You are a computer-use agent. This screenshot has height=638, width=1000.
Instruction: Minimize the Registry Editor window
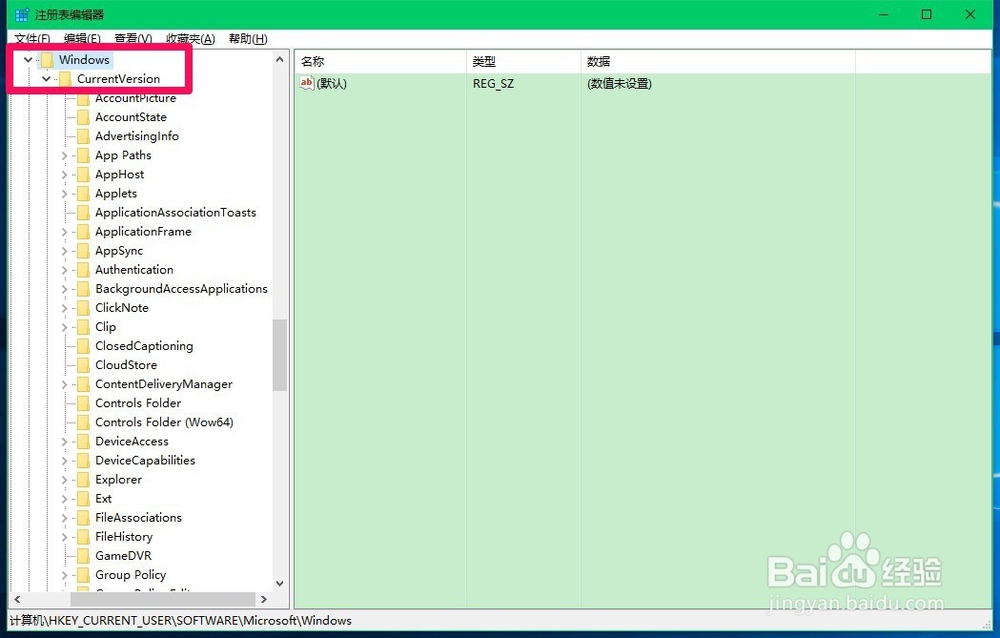[x=884, y=14]
